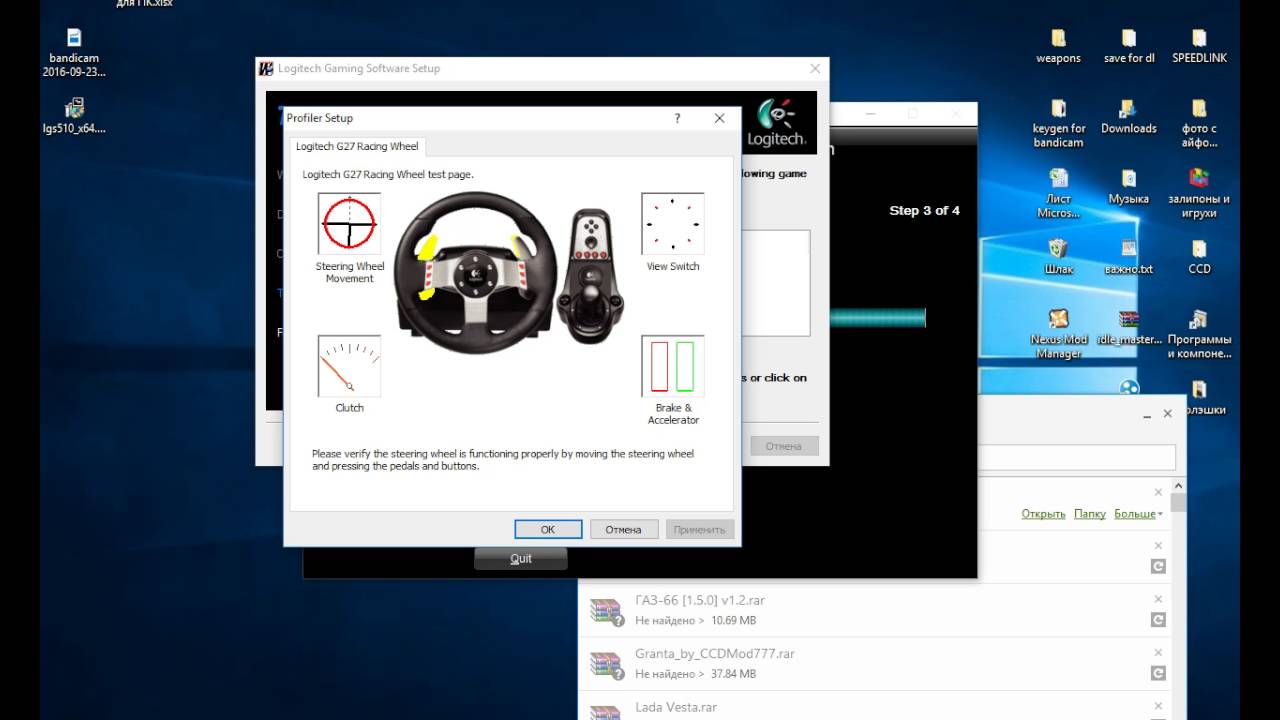Open the Шлак recycle bin
1280x720 pixels.
[1058, 256]
